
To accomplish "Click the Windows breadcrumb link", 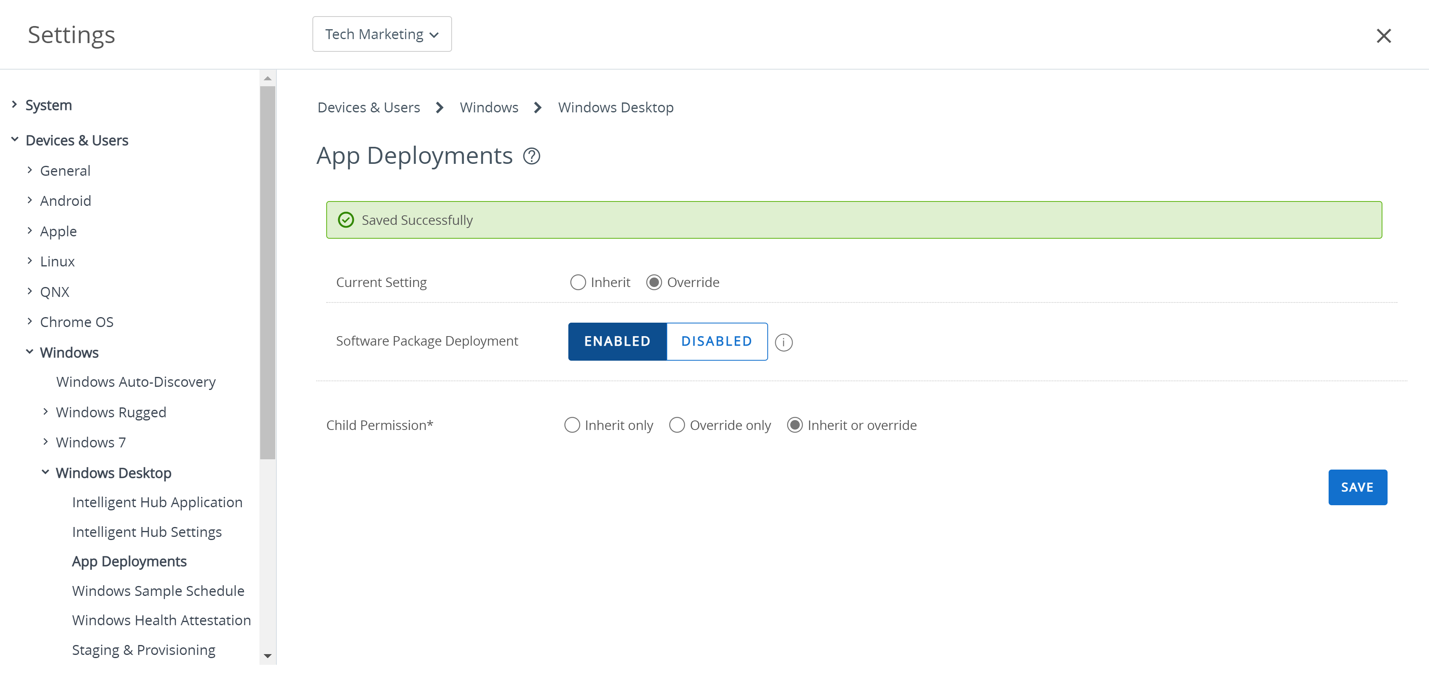I will pos(489,106).
